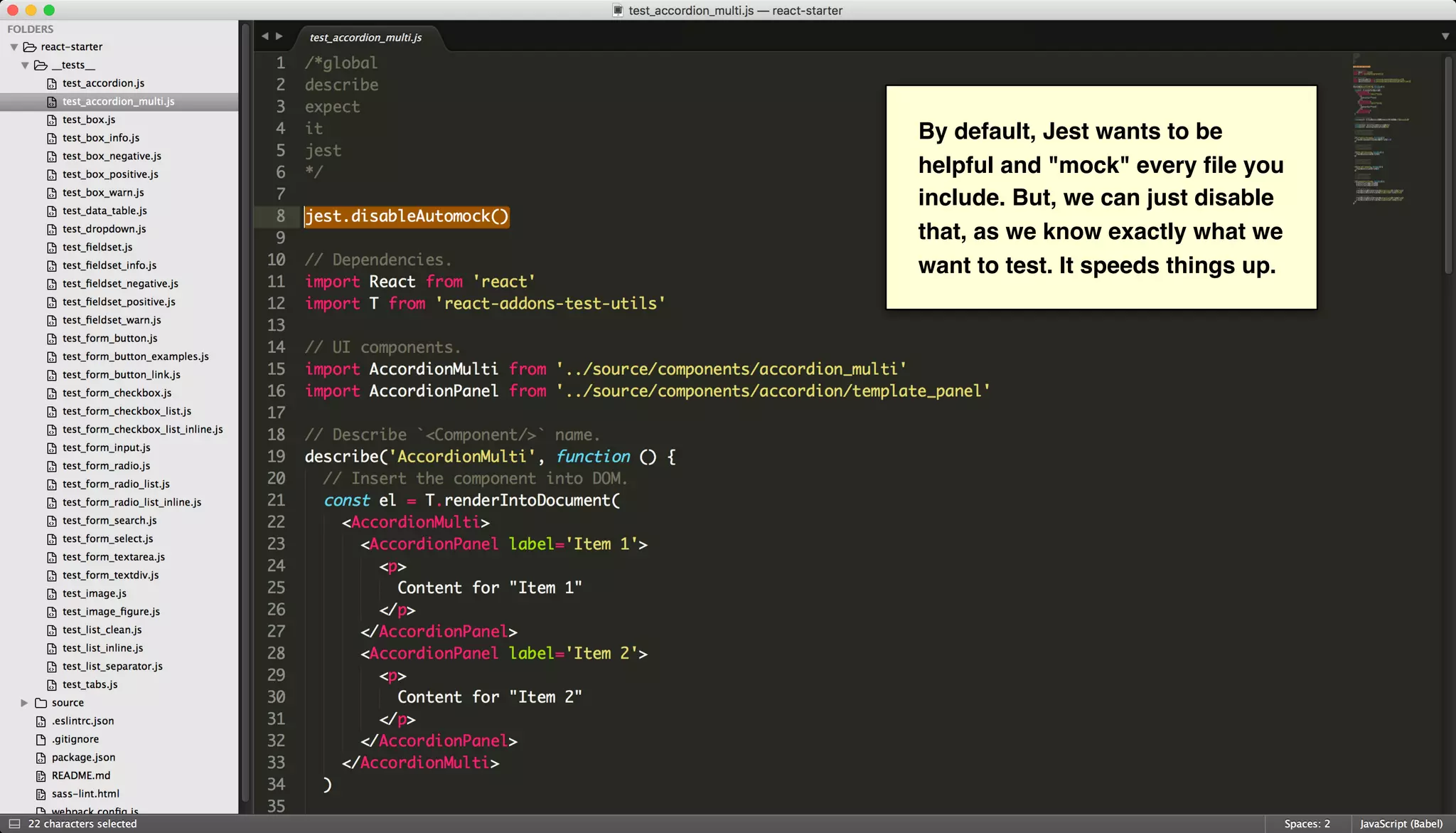The height and width of the screenshot is (833, 1456).
Task: Click the file icon beside README.md
Action: point(41,776)
